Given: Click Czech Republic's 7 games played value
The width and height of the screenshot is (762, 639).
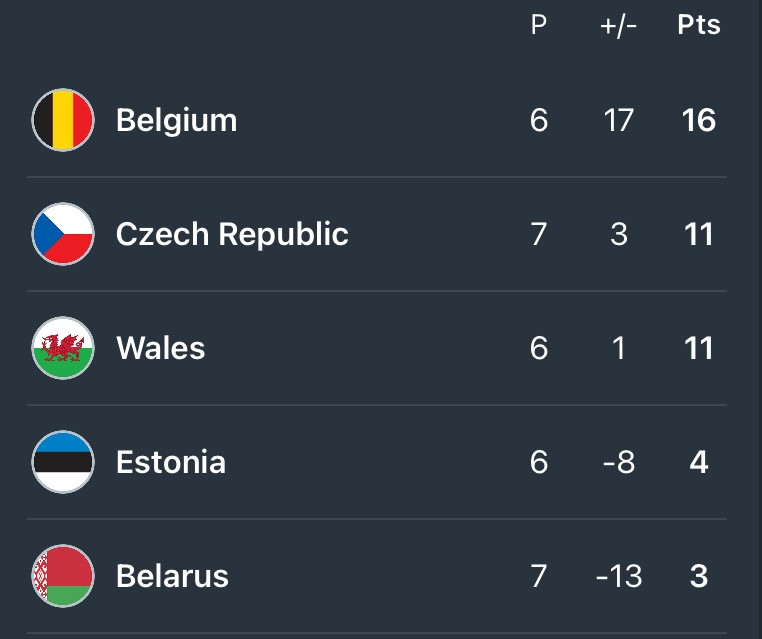Looking at the screenshot, I should 538,234.
